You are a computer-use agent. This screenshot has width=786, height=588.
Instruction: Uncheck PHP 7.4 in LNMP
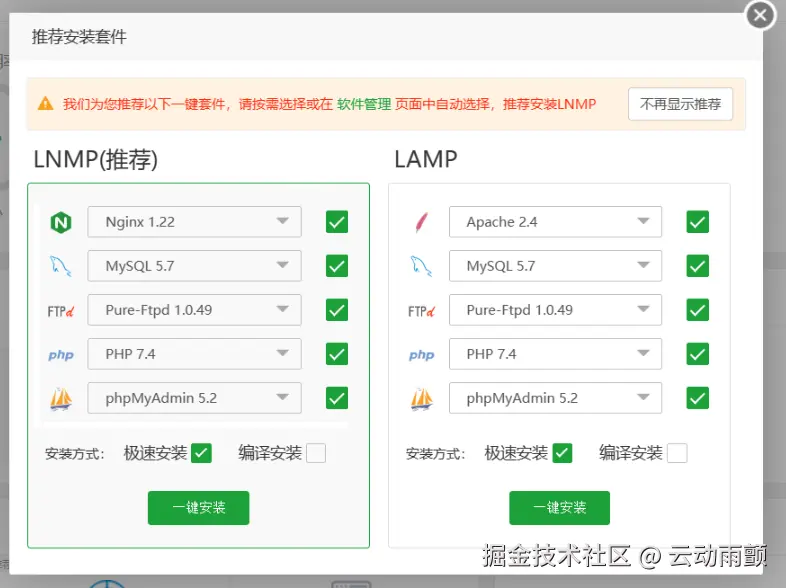[x=337, y=354]
